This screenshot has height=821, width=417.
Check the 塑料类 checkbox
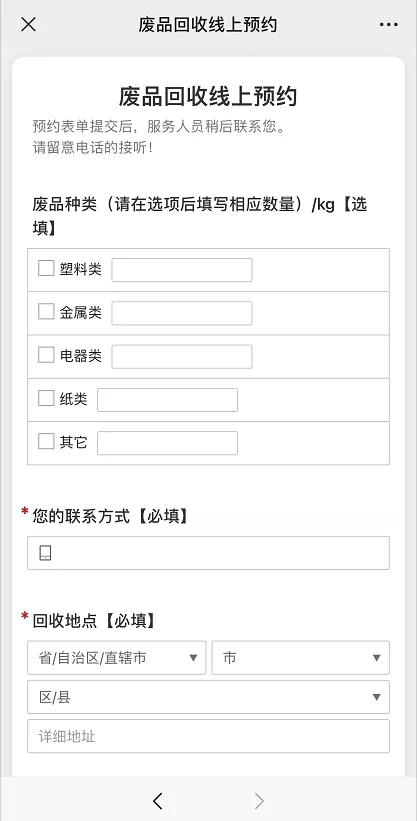pyautogui.click(x=46, y=269)
